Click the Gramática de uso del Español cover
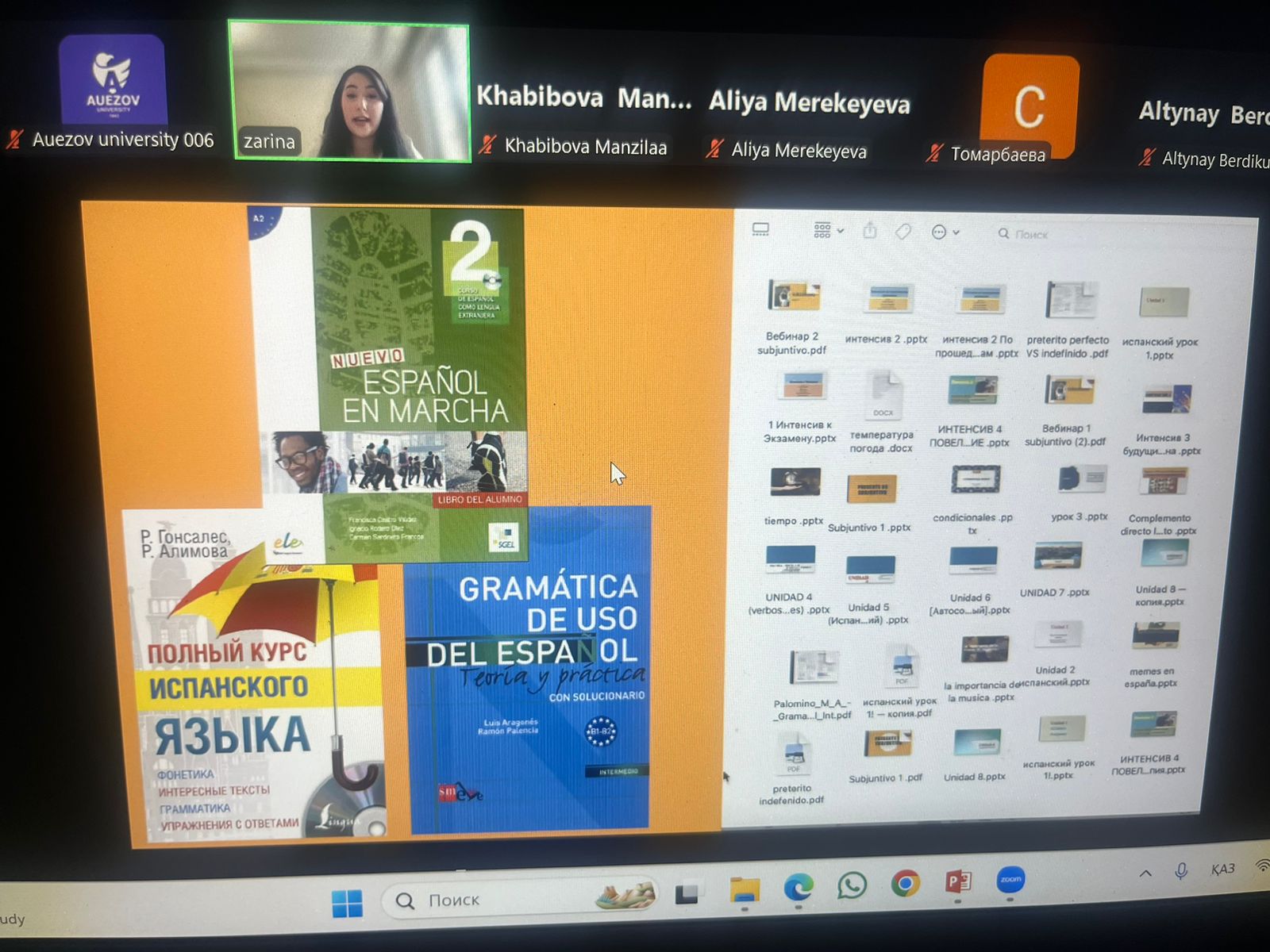Image resolution: width=1270 pixels, height=952 pixels. pyautogui.click(x=527, y=670)
